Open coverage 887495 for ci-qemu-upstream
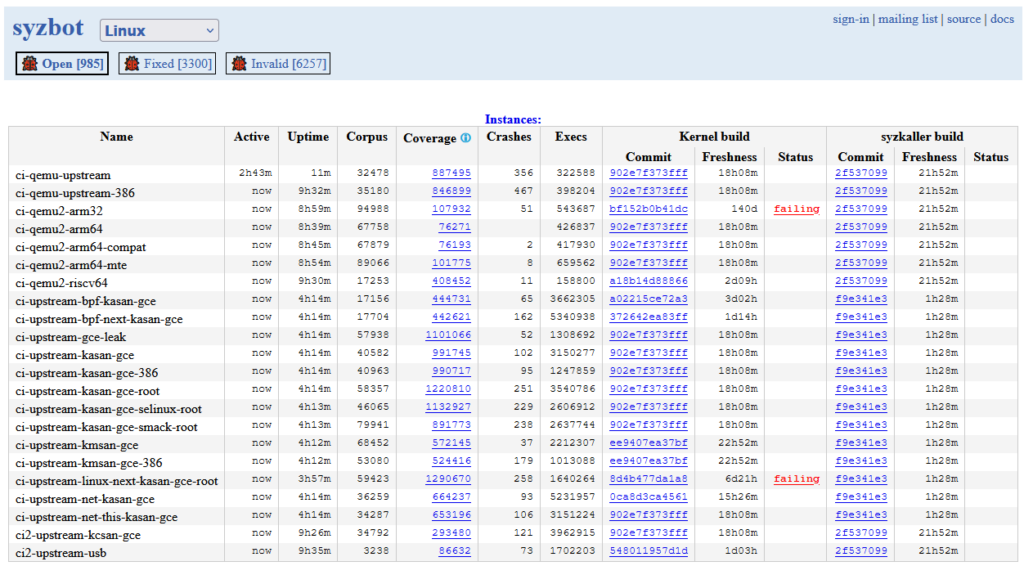This screenshot has height=566, width=1024. click(x=451, y=173)
